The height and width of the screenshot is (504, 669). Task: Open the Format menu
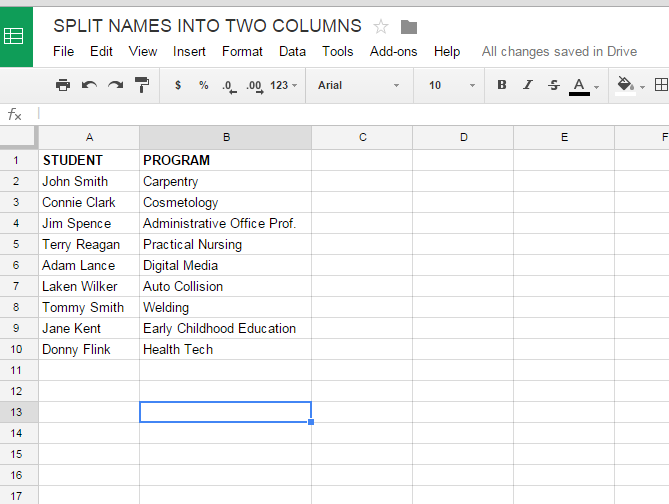pyautogui.click(x=242, y=52)
